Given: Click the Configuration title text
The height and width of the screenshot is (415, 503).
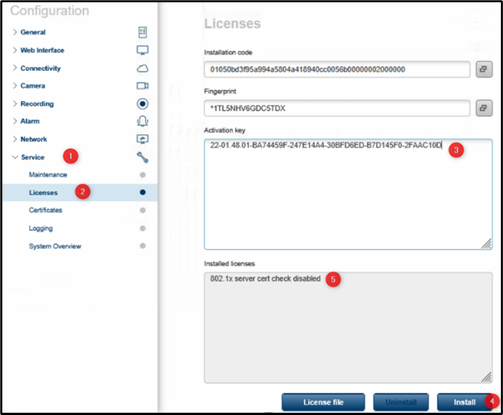Looking at the screenshot, I should (x=50, y=11).
